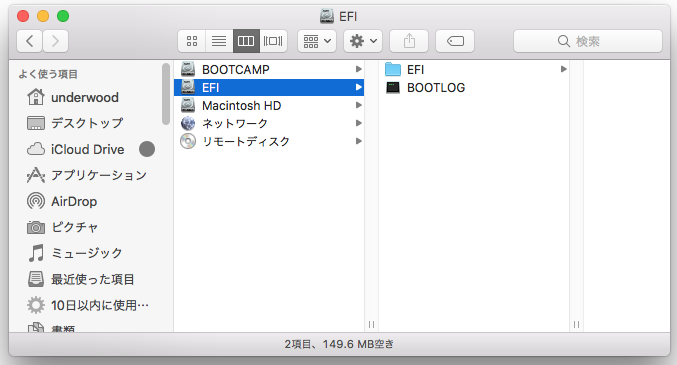
Task: Go back with the left chevron button
Action: pos(29,41)
